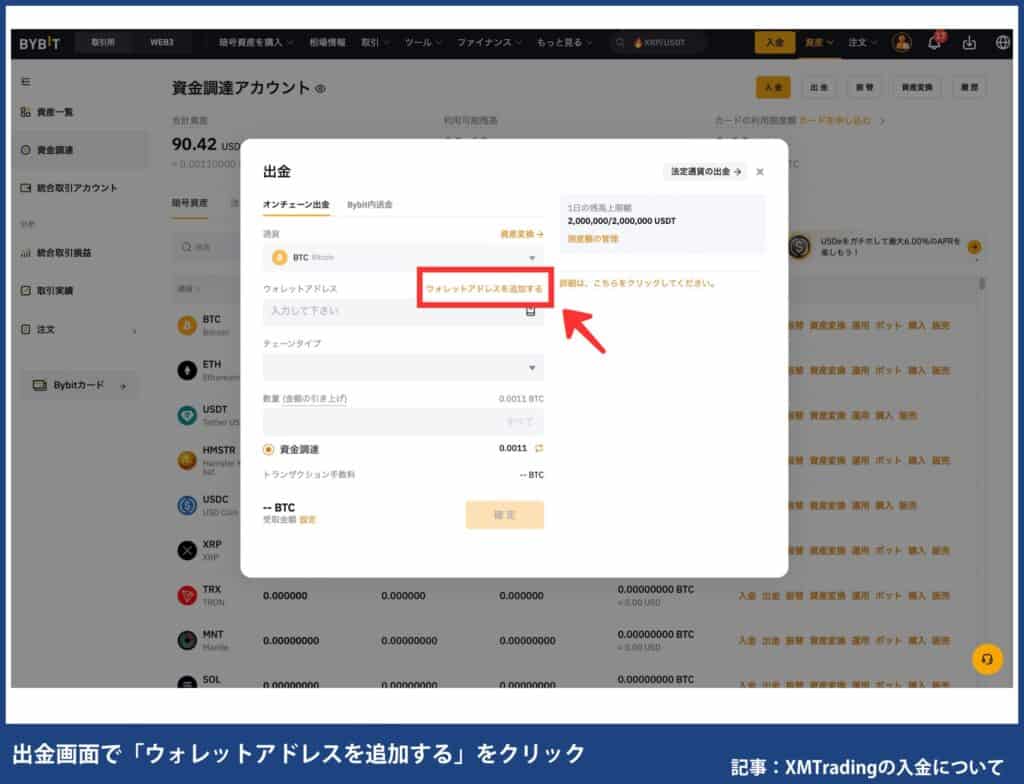Click the refresh icon next to 0.0011
Image resolution: width=1024 pixels, height=784 pixels.
[x=539, y=448]
